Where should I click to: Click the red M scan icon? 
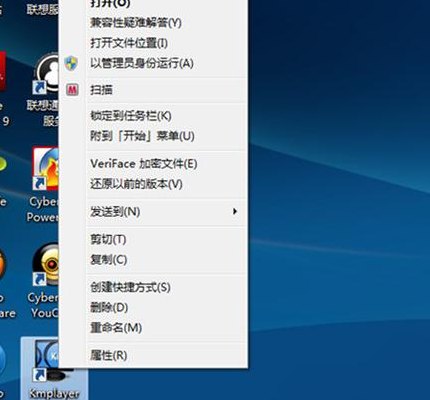click(72, 90)
